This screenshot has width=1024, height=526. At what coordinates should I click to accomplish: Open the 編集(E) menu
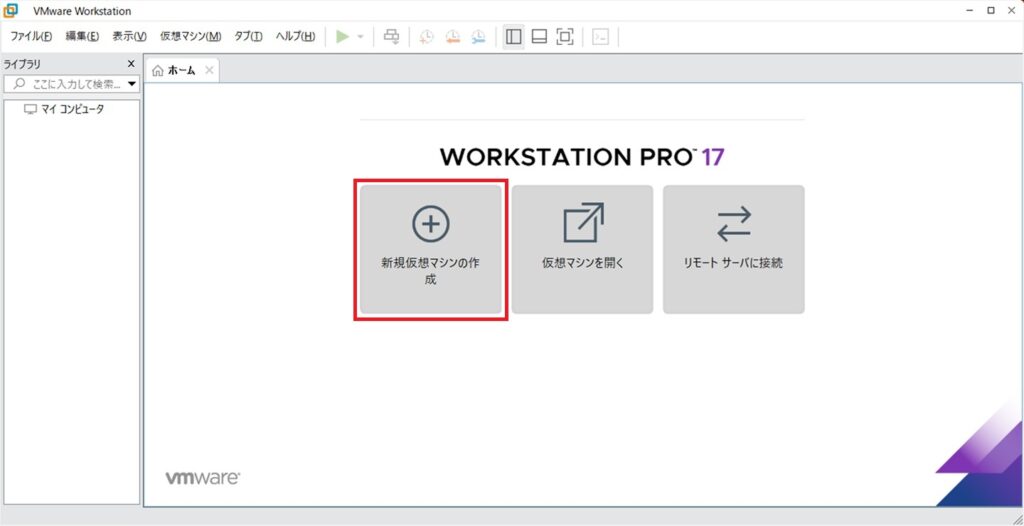click(x=82, y=37)
